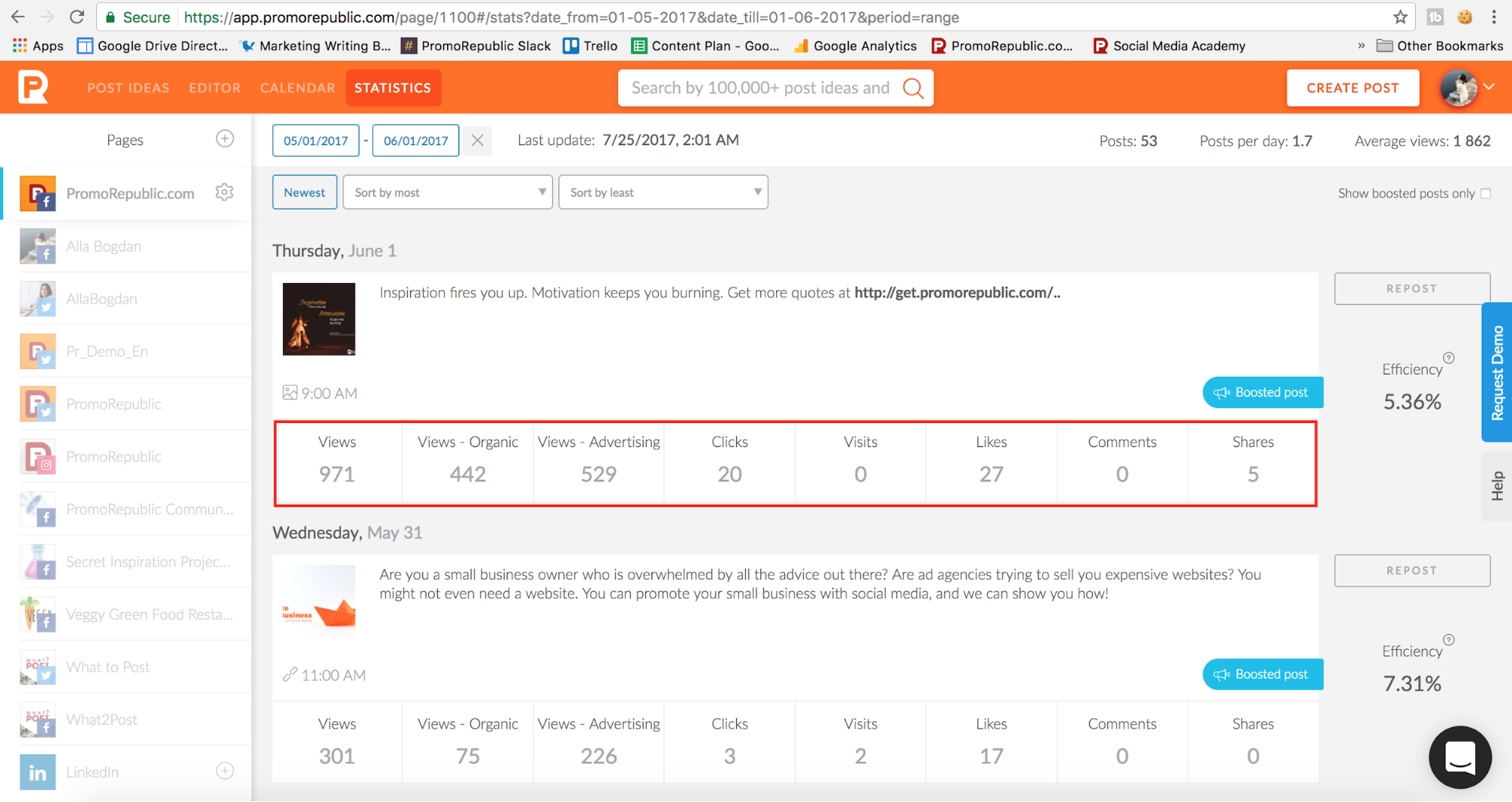The height and width of the screenshot is (802, 1512).
Task: Select Alla Bogdan Facebook page avatar
Action: pyautogui.click(x=38, y=246)
